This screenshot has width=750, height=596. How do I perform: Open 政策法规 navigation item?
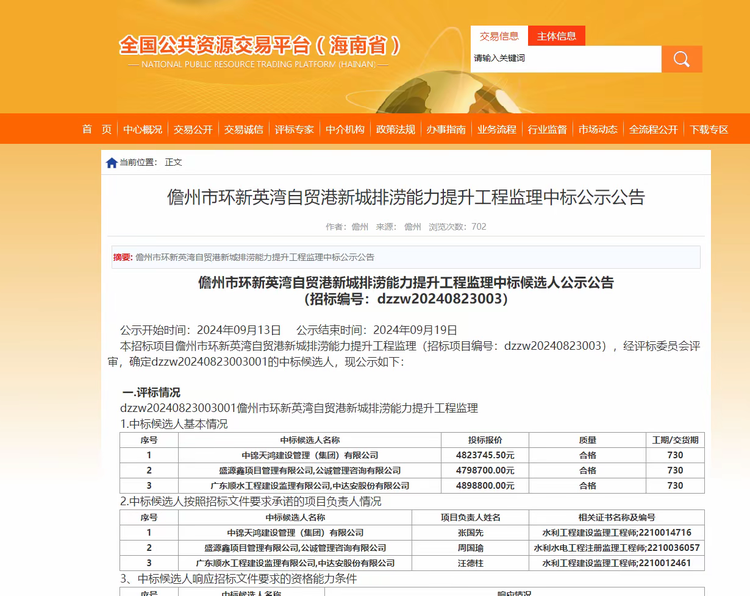396,129
